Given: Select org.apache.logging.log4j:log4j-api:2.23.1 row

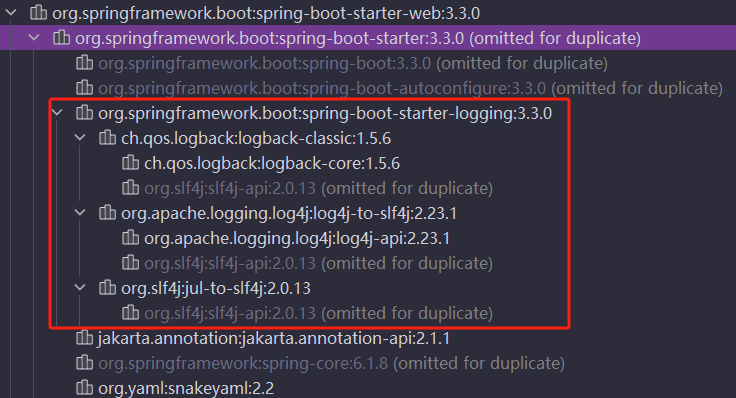Looking at the screenshot, I should [x=297, y=238].
